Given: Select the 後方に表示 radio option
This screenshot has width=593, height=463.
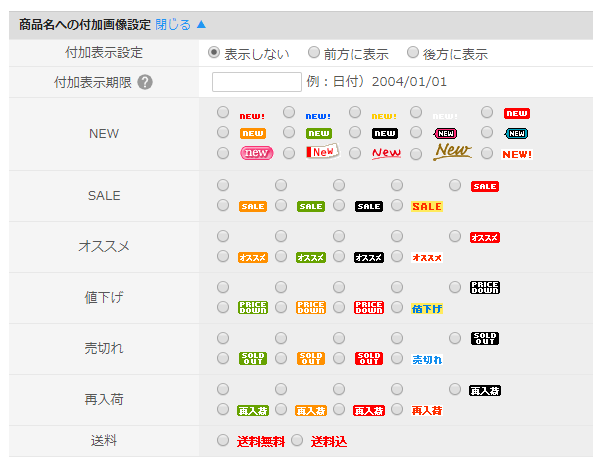Looking at the screenshot, I should coord(413,53).
